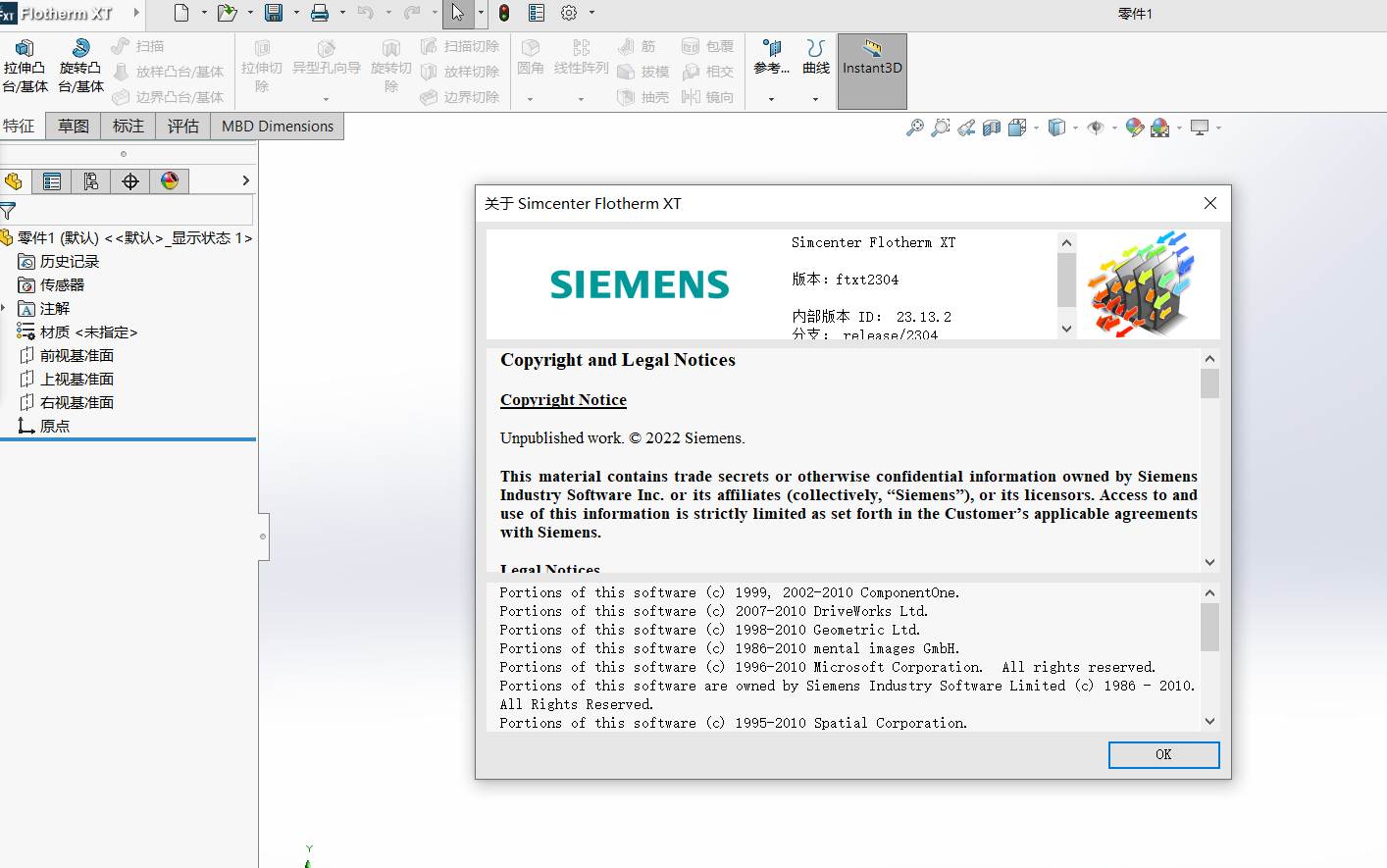
Task: Click Hide/Show items eye icon
Action: pyautogui.click(x=1096, y=128)
